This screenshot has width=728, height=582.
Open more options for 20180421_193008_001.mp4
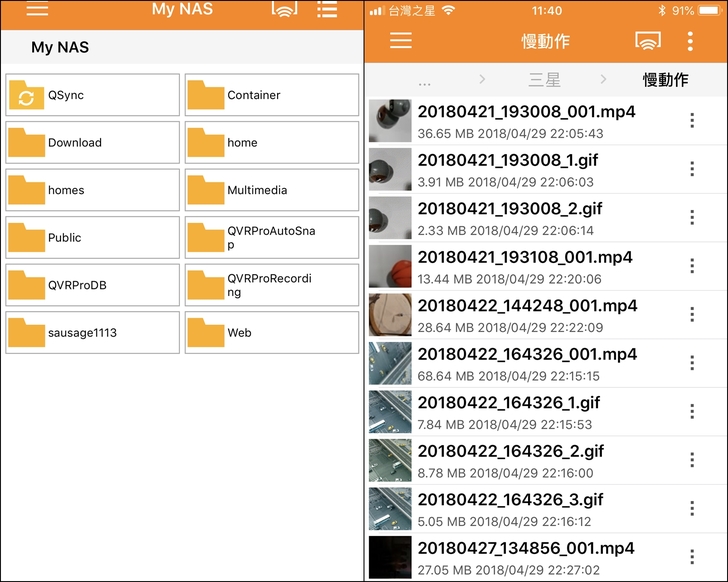point(691,121)
